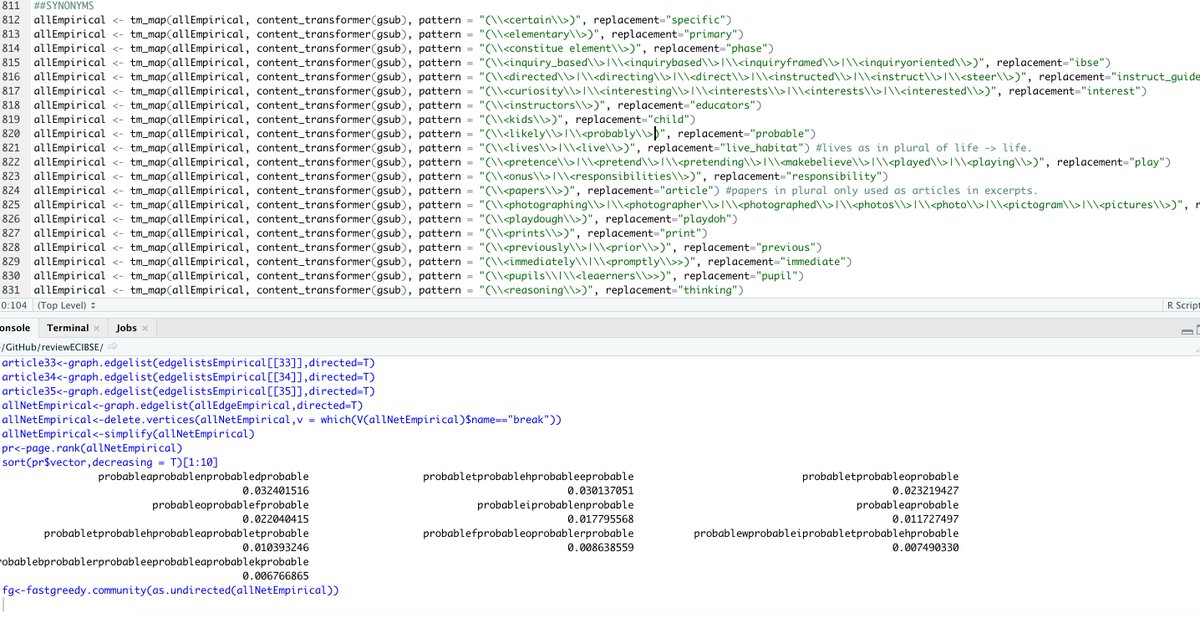
Task: Click the replacement="primary" text
Action: pos(676,34)
